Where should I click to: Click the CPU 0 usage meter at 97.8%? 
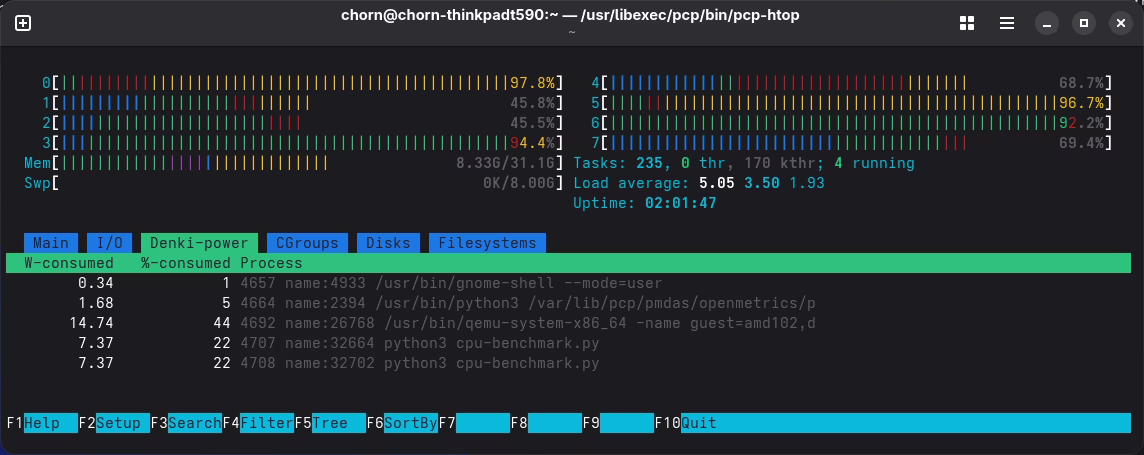coord(304,83)
